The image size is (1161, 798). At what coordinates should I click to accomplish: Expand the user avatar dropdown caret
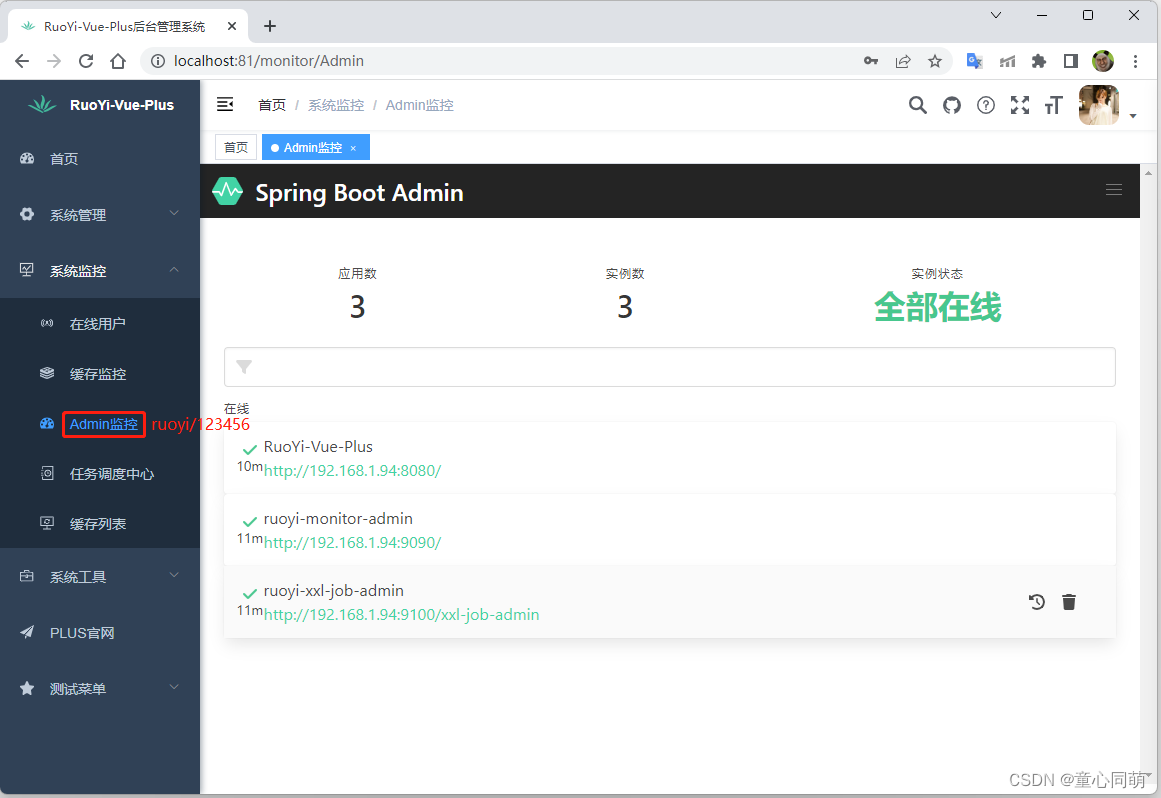pos(1133,115)
